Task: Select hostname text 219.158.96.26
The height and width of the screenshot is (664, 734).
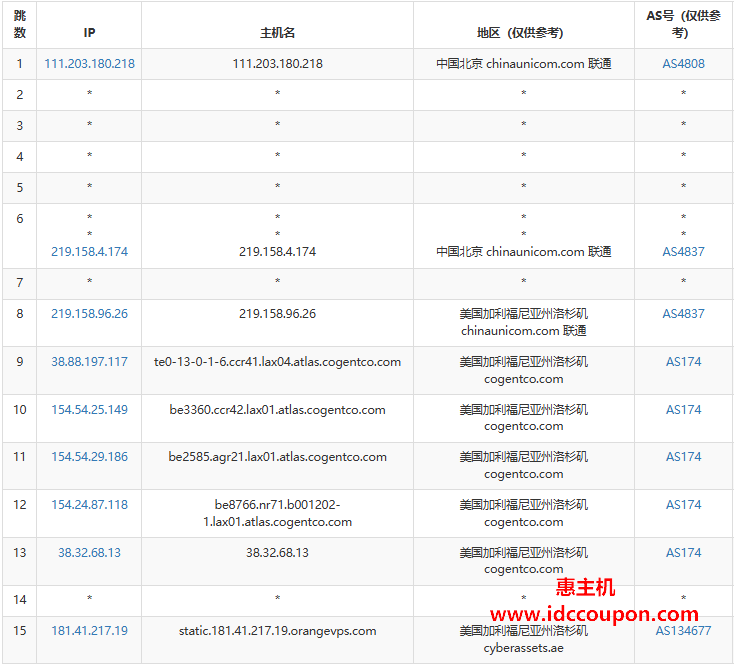Action: click(278, 314)
